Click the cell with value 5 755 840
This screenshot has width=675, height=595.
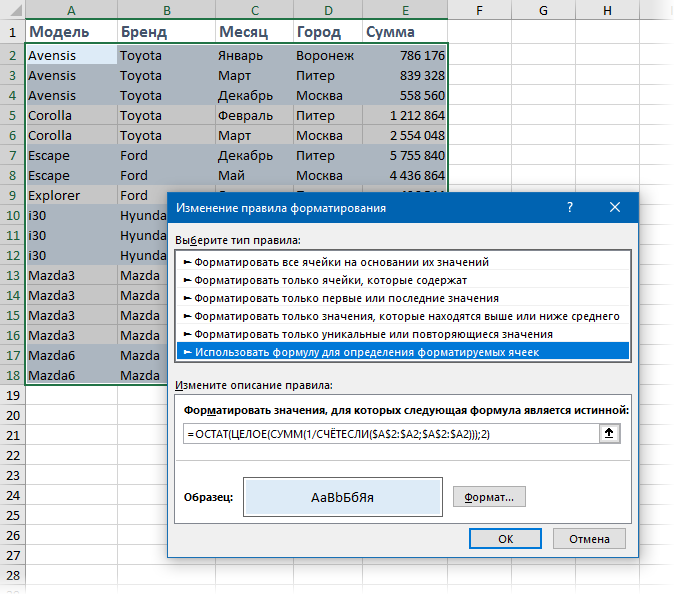point(405,155)
